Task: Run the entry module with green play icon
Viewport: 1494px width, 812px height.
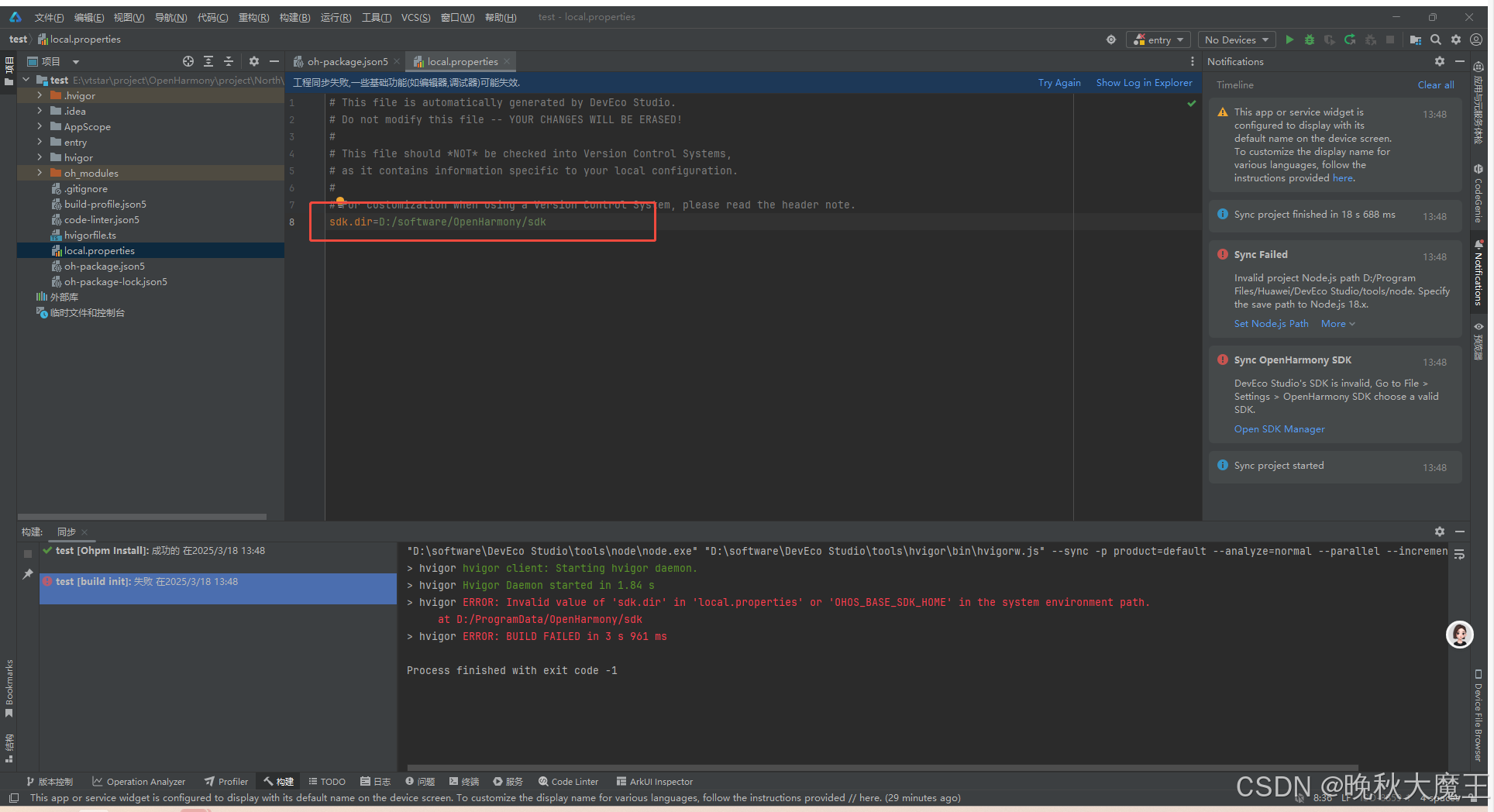Action: [1289, 40]
